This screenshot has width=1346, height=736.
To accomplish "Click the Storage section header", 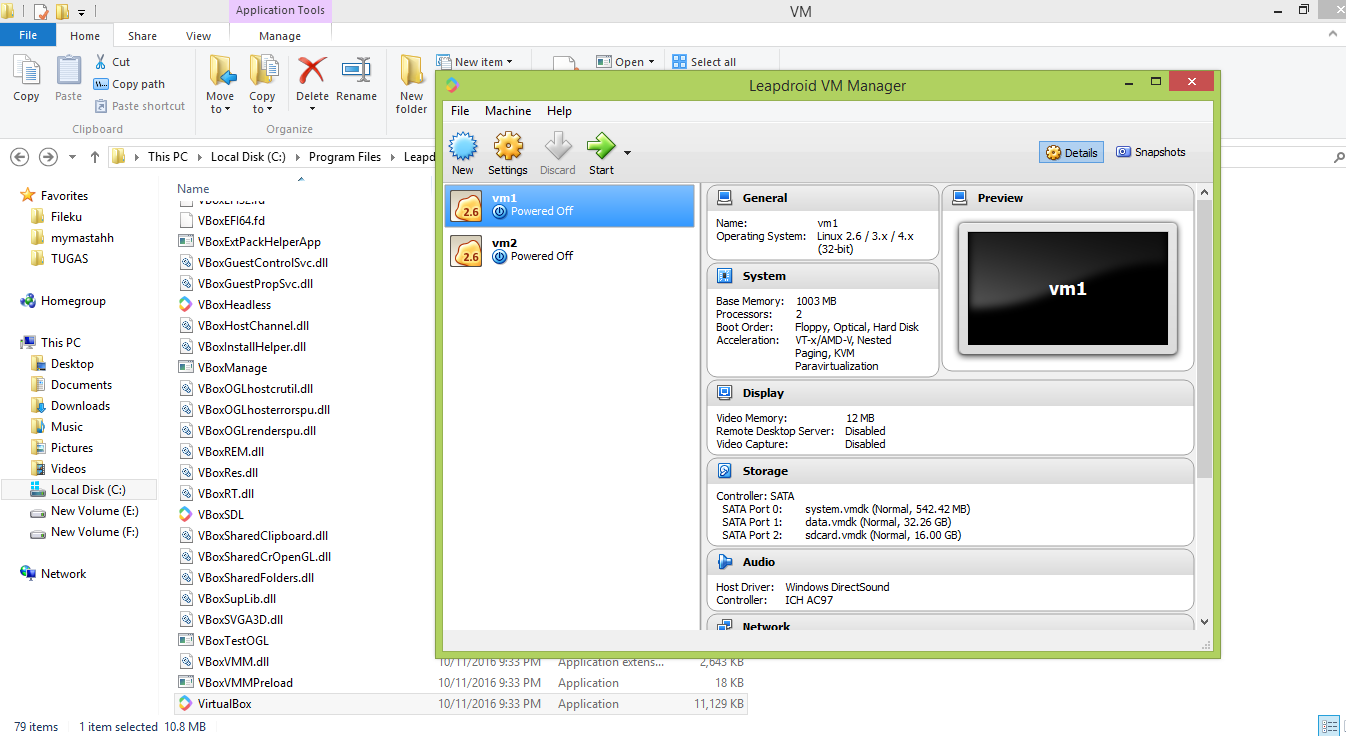I will pyautogui.click(x=950, y=471).
